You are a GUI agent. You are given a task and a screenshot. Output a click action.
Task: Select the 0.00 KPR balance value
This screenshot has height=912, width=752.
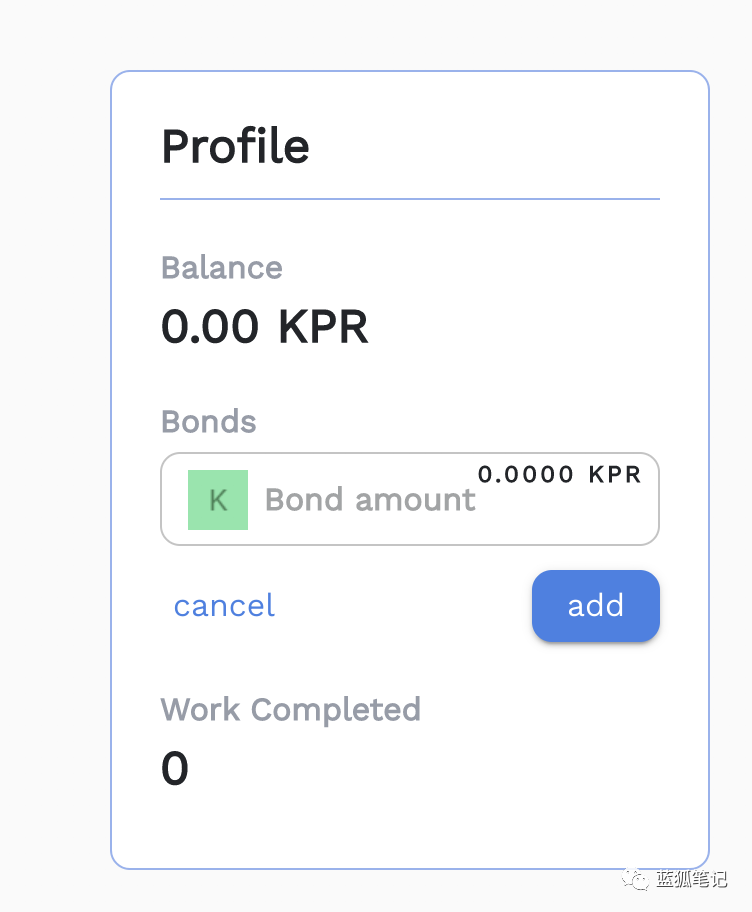point(264,327)
